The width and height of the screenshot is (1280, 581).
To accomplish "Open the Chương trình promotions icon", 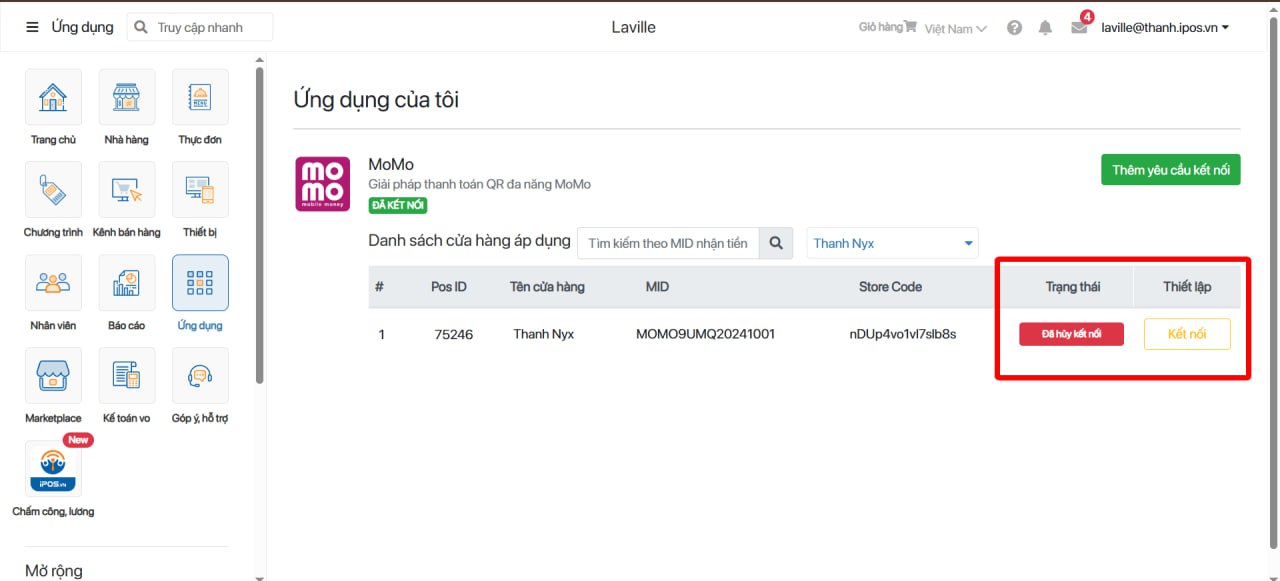I will tap(53, 190).
